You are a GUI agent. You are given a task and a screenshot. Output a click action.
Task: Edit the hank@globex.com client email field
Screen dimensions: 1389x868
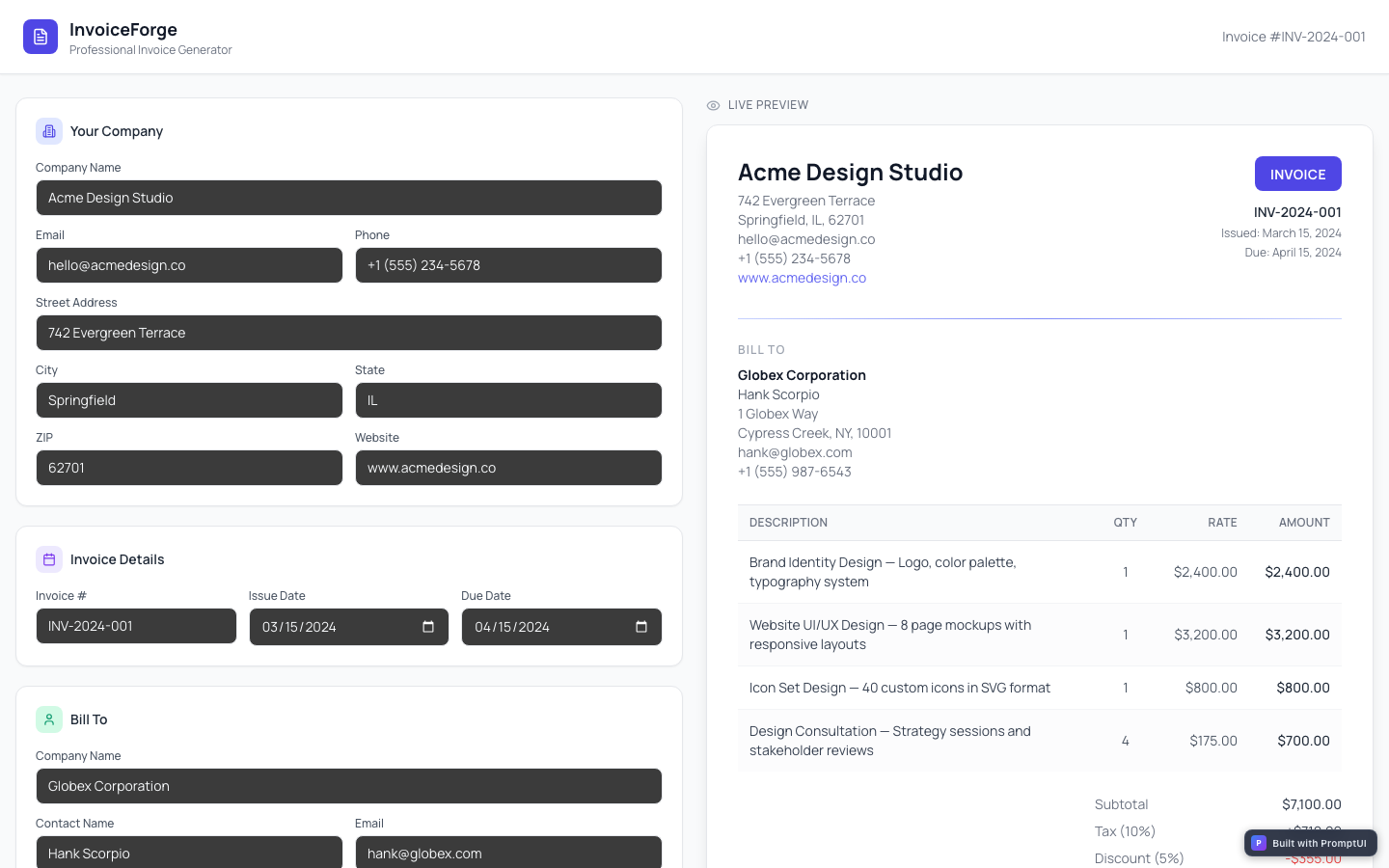[508, 853]
